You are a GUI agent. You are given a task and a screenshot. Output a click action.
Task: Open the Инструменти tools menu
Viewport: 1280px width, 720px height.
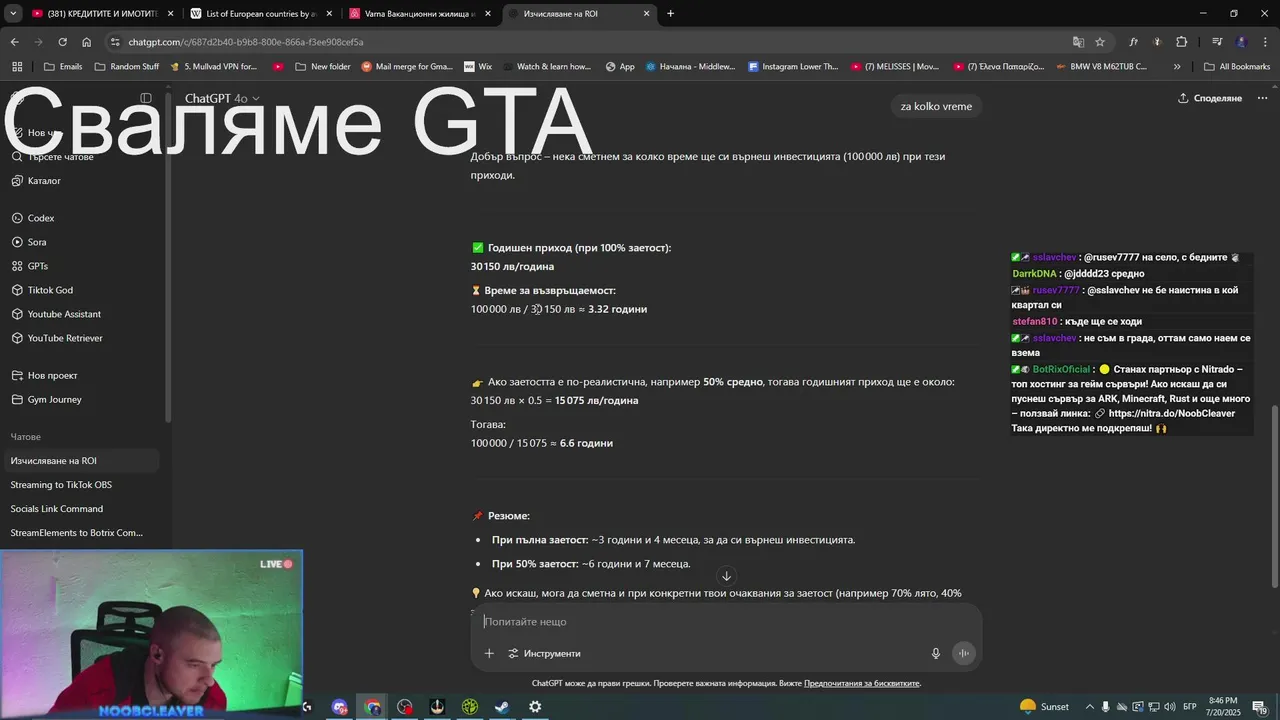(544, 654)
